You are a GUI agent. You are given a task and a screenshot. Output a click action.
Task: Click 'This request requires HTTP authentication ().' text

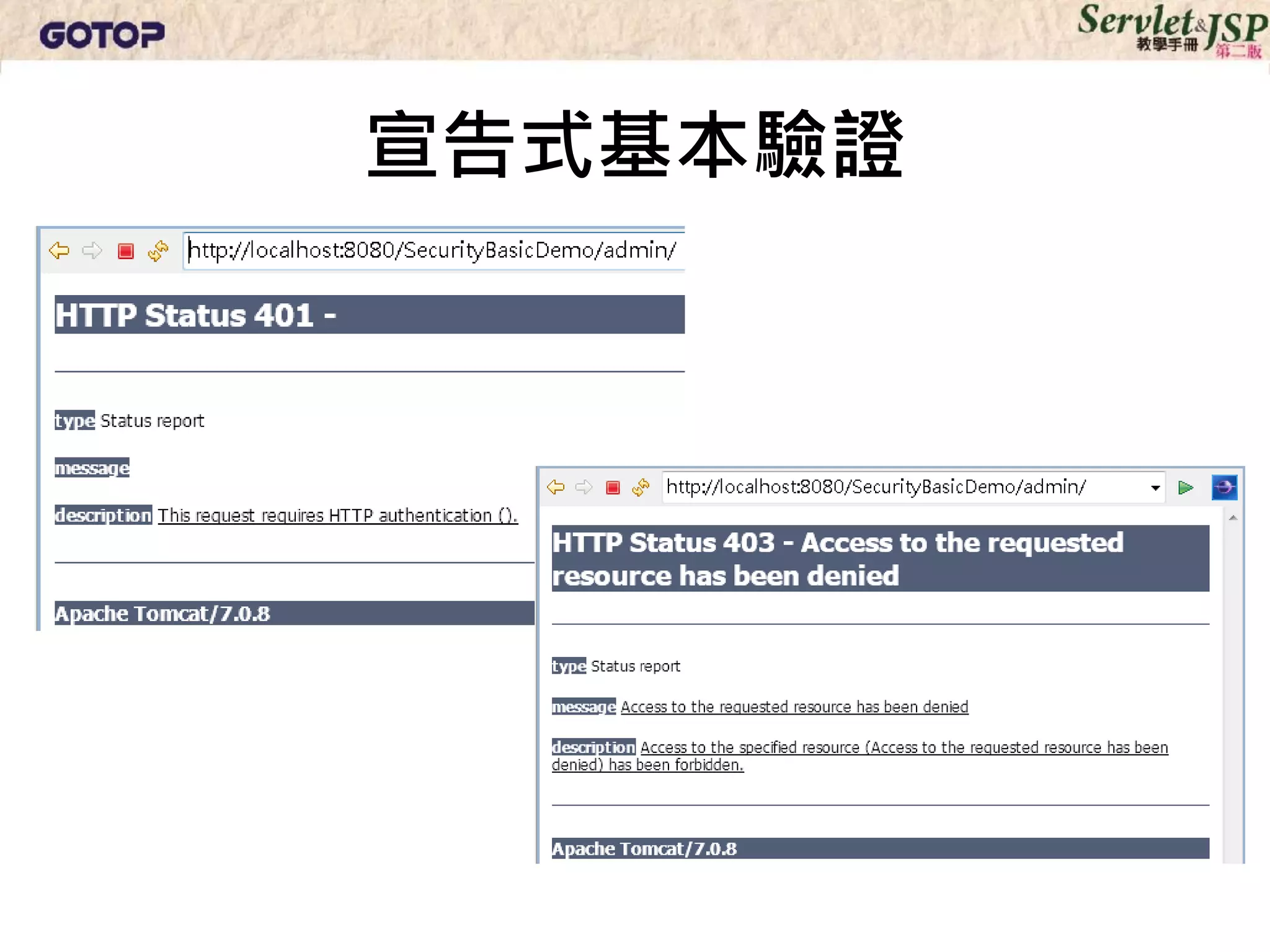337,515
